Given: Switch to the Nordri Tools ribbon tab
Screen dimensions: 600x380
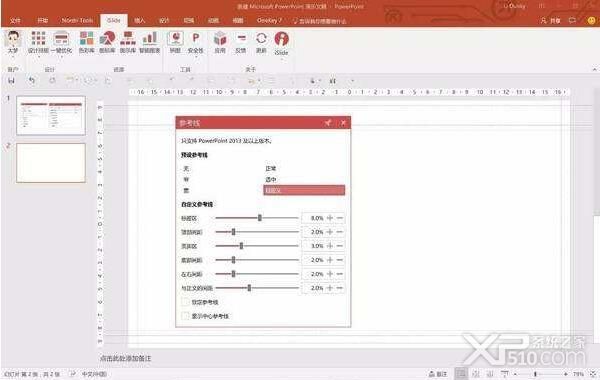Looking at the screenshot, I should pos(77,20).
